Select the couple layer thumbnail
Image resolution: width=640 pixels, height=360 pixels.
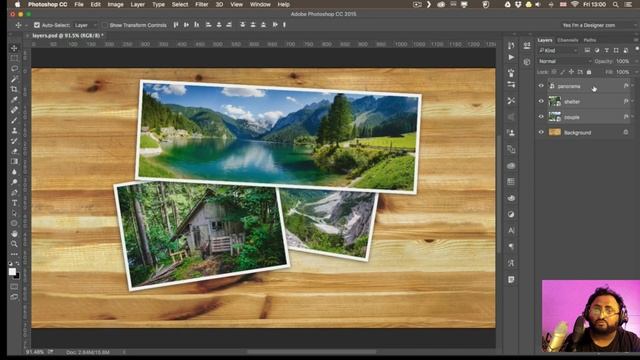coord(554,117)
